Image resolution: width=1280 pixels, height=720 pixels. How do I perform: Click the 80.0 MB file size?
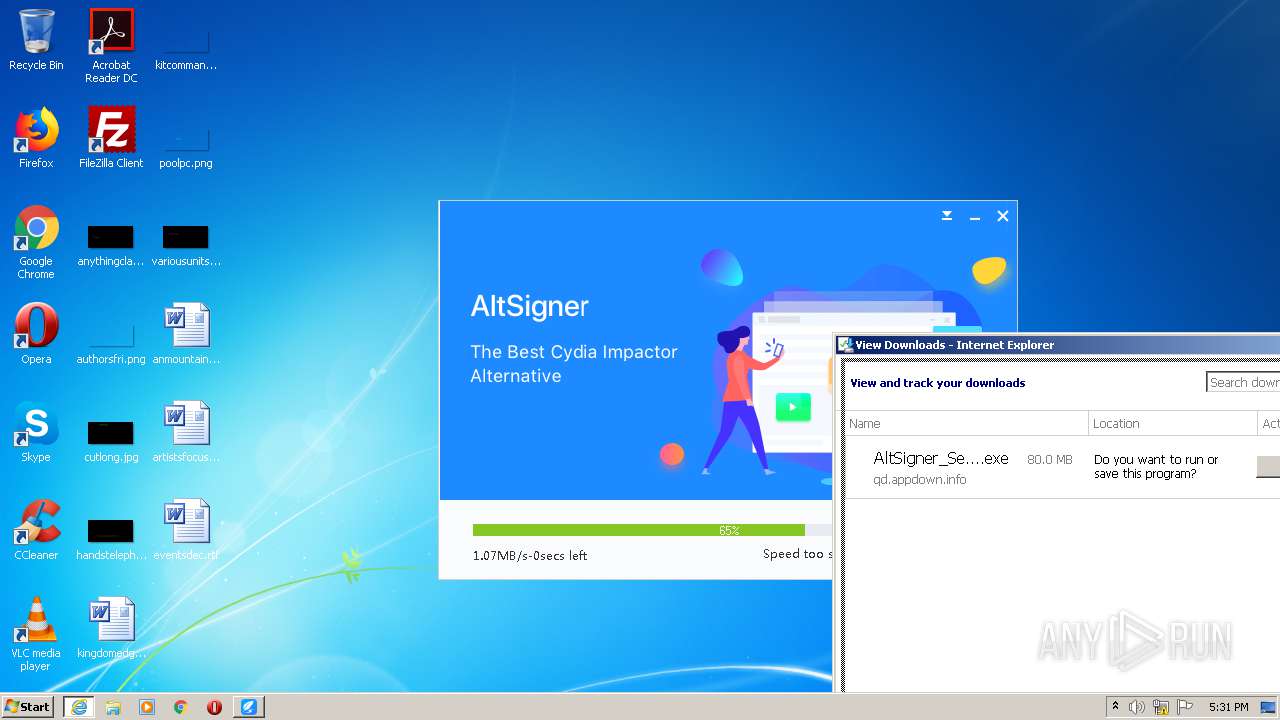1049,459
